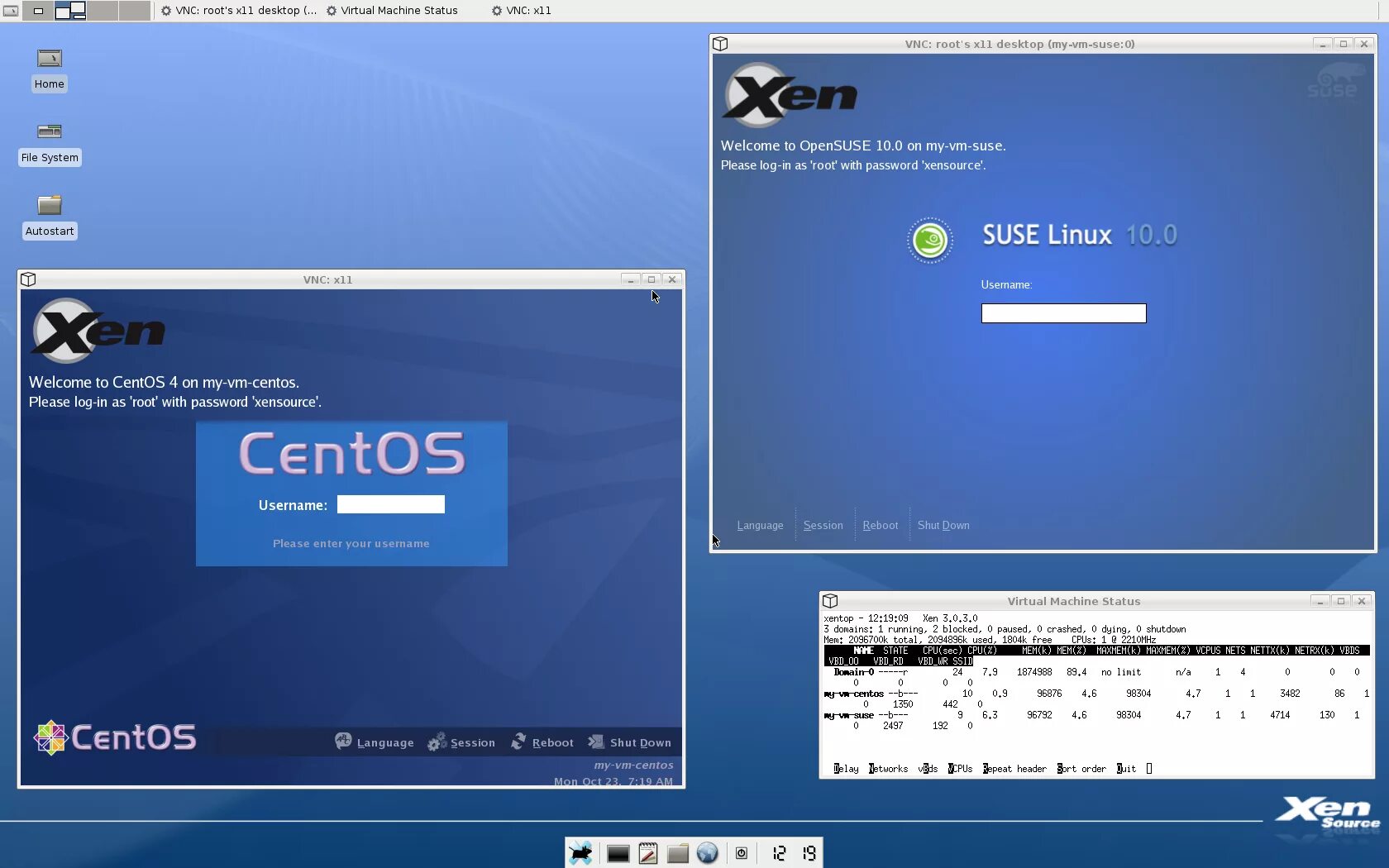1389x868 pixels.
Task: Click the my-vm-centos row name in xentop
Action: tap(854, 694)
